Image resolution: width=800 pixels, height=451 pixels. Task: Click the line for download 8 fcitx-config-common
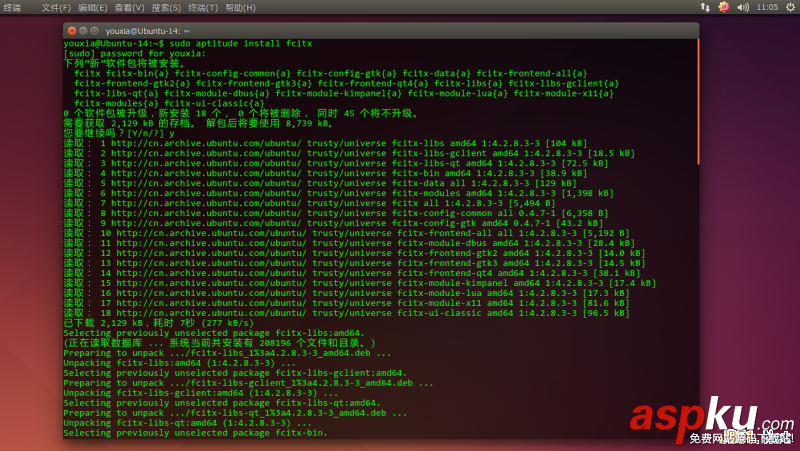click(x=336, y=213)
